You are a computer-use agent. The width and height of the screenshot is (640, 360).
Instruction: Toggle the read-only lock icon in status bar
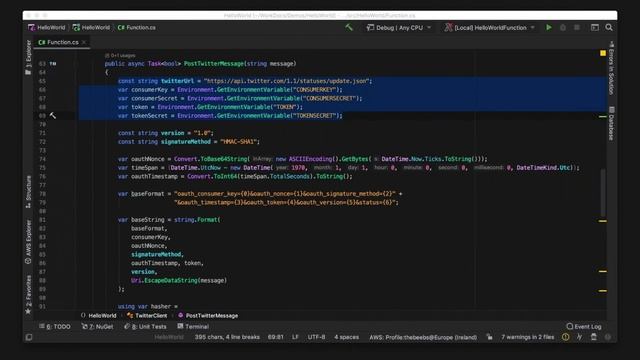tap(489, 337)
